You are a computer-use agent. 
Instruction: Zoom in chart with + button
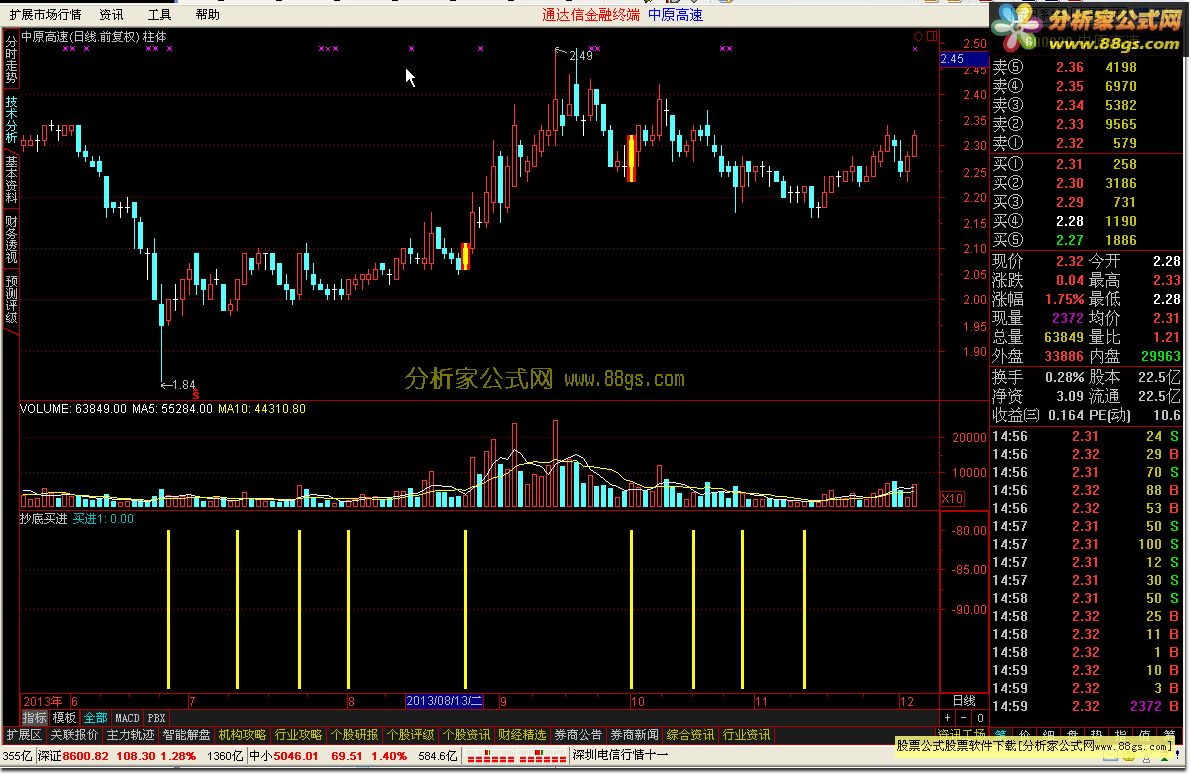[947, 718]
